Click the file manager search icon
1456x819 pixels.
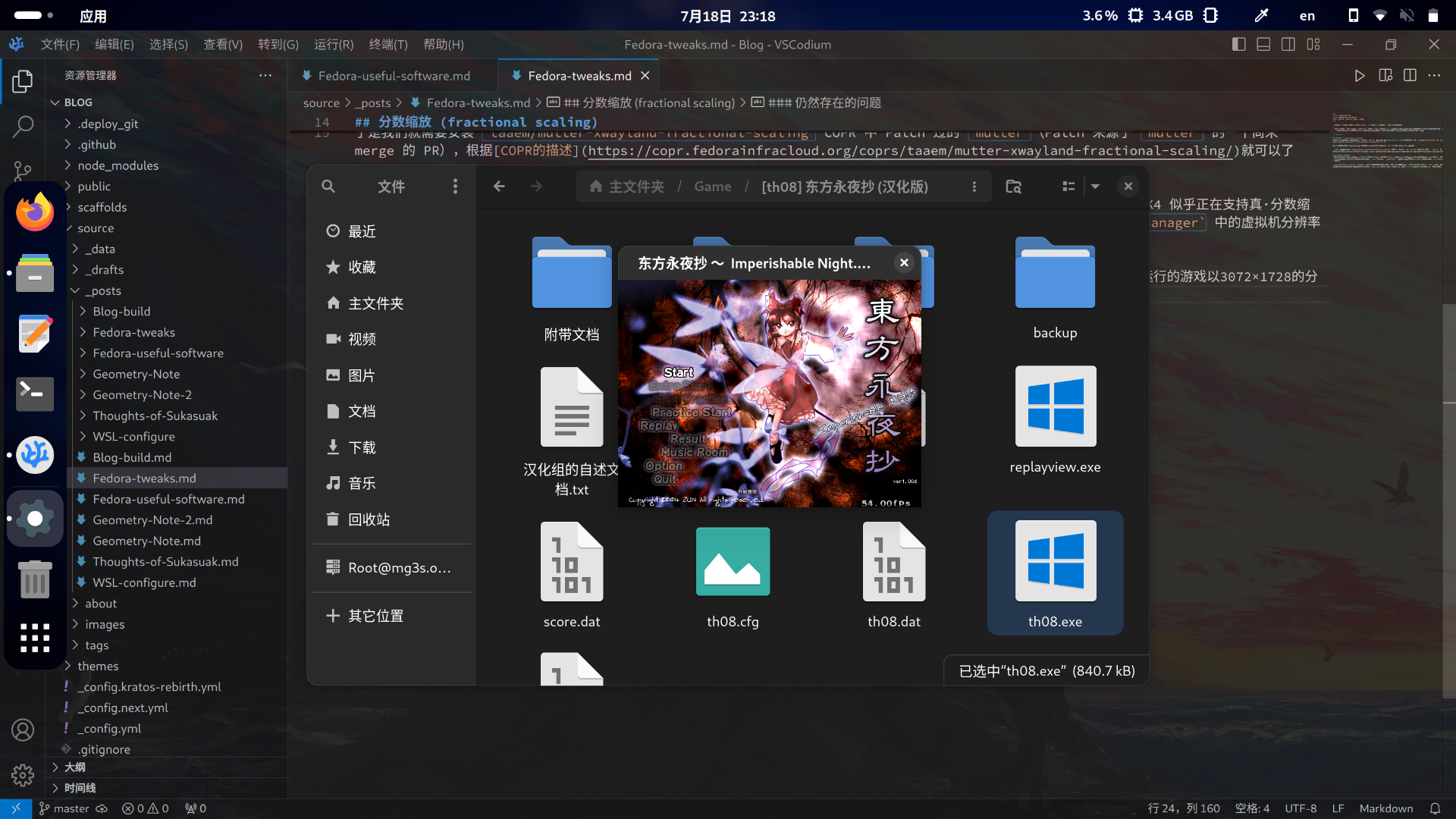click(x=328, y=187)
